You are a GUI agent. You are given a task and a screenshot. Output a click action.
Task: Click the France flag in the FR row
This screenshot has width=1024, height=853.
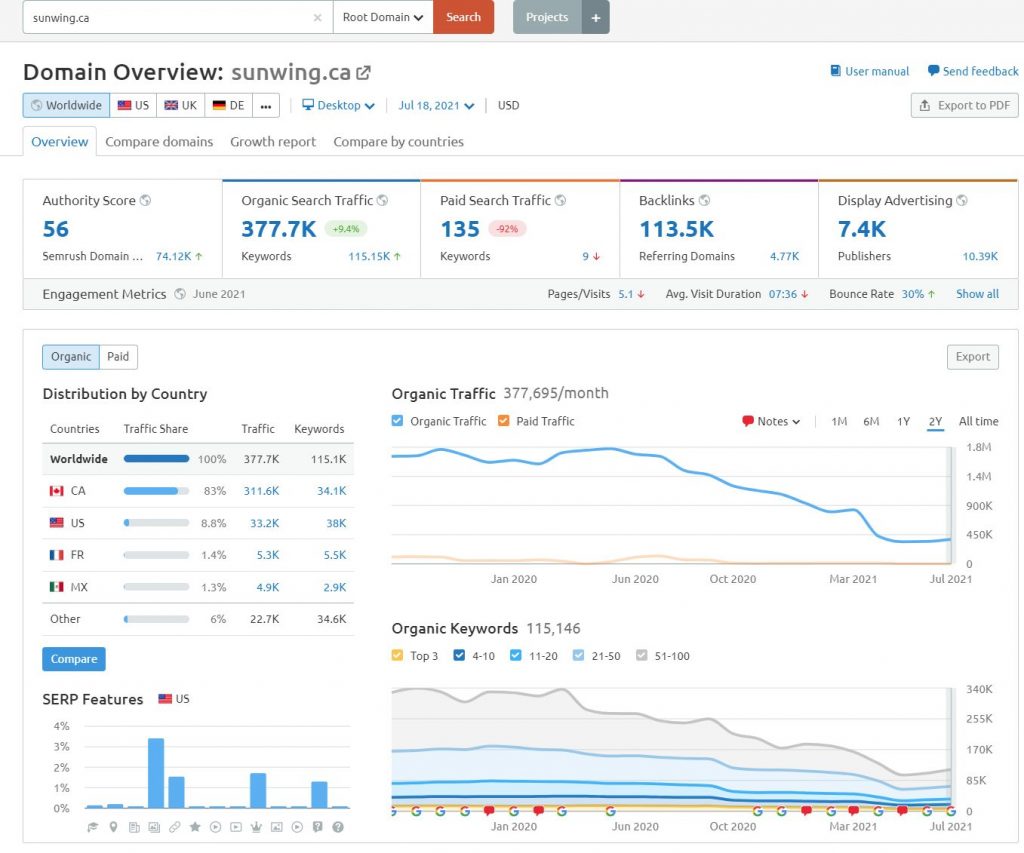pyautogui.click(x=57, y=555)
